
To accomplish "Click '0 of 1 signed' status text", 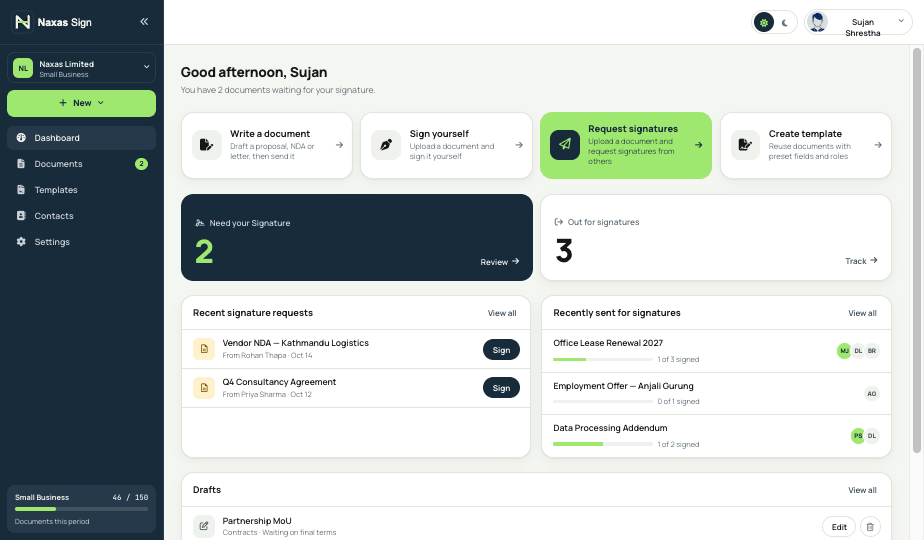I will (678, 401).
